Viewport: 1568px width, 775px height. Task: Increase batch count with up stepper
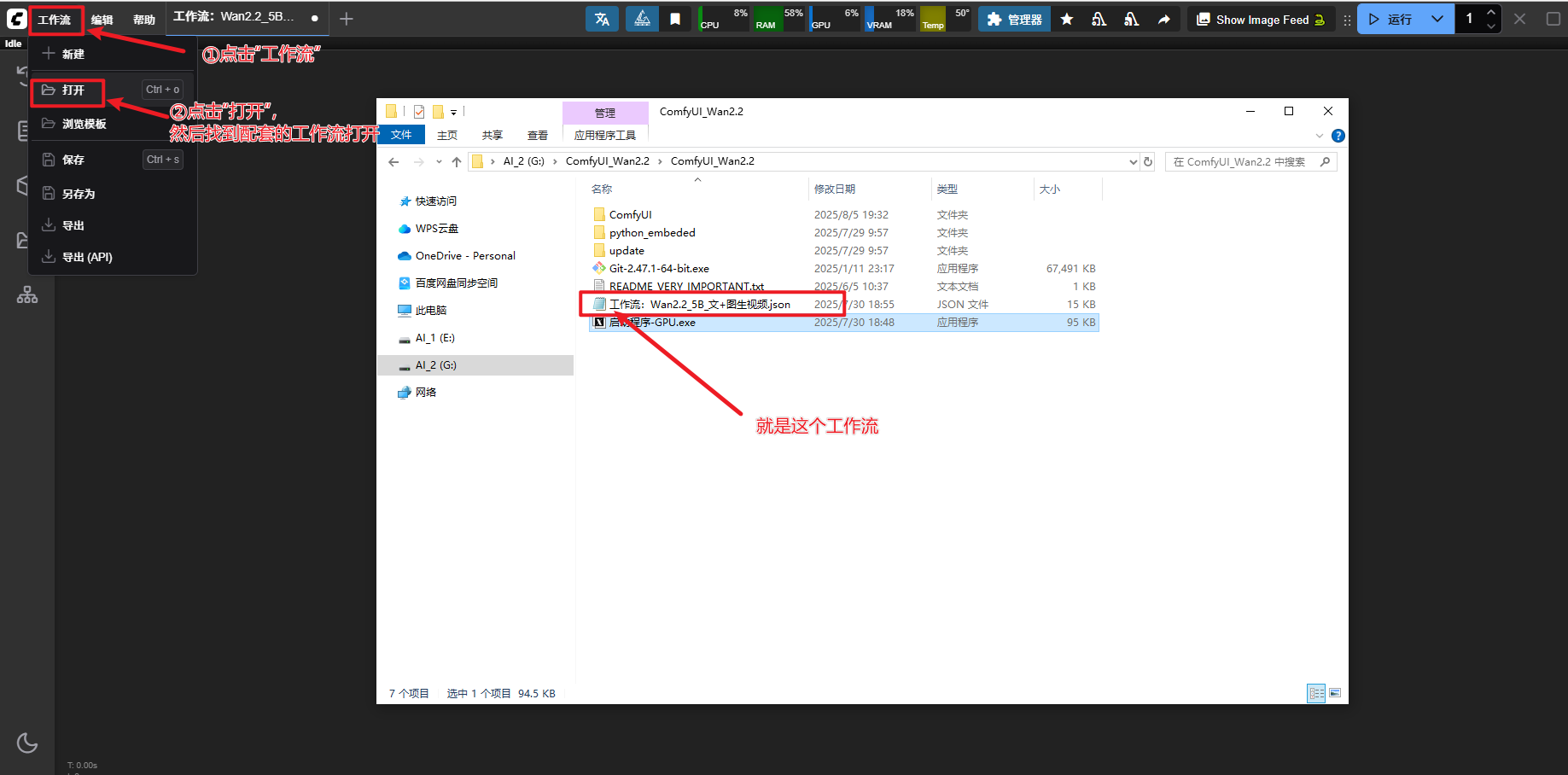(1490, 12)
